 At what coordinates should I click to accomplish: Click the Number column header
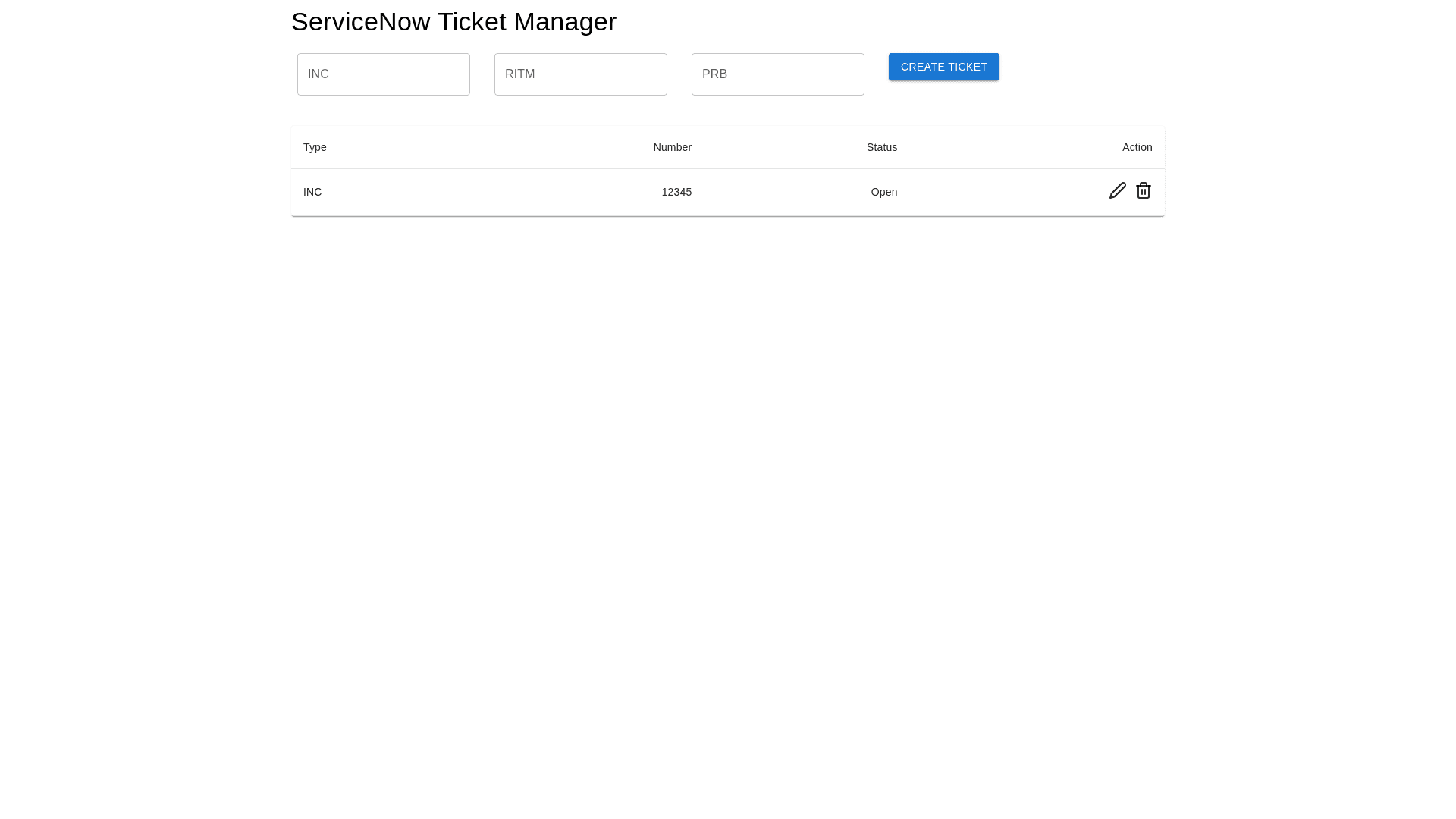tap(672, 147)
